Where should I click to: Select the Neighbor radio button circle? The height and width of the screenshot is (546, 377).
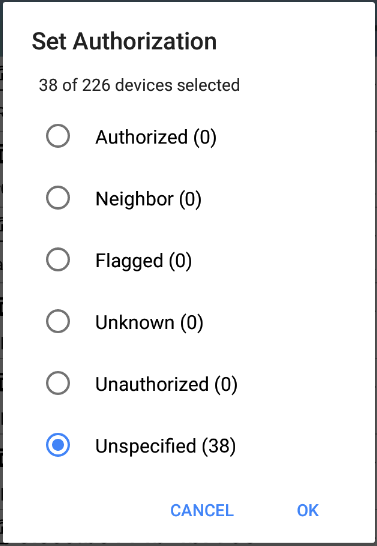58,198
